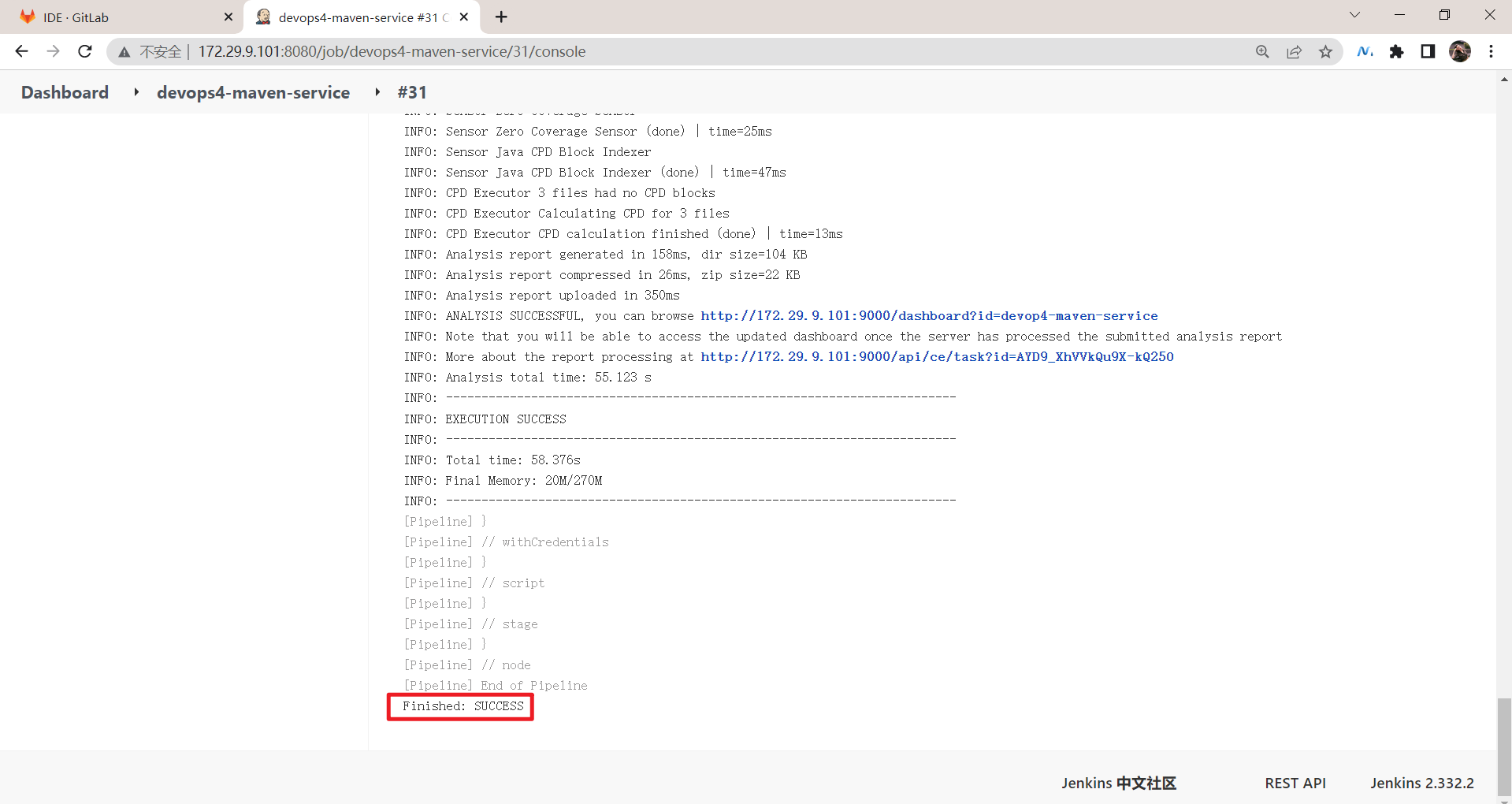Select the "Analysis report uploaded in 350ms" line
Viewport: 1512px width, 804px height.
pos(542,295)
